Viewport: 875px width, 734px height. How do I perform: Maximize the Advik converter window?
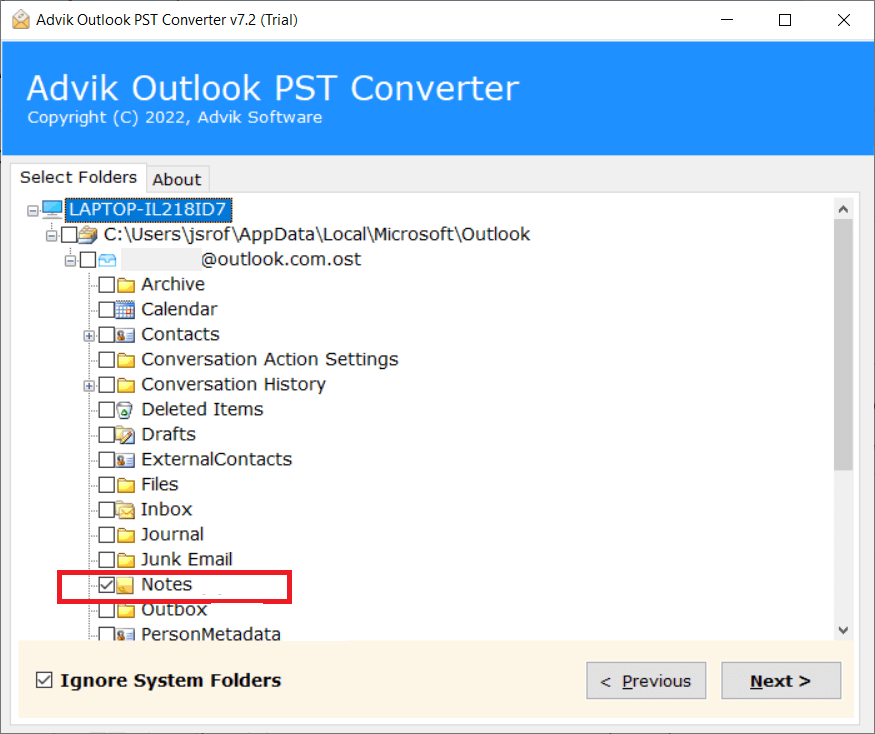point(785,20)
